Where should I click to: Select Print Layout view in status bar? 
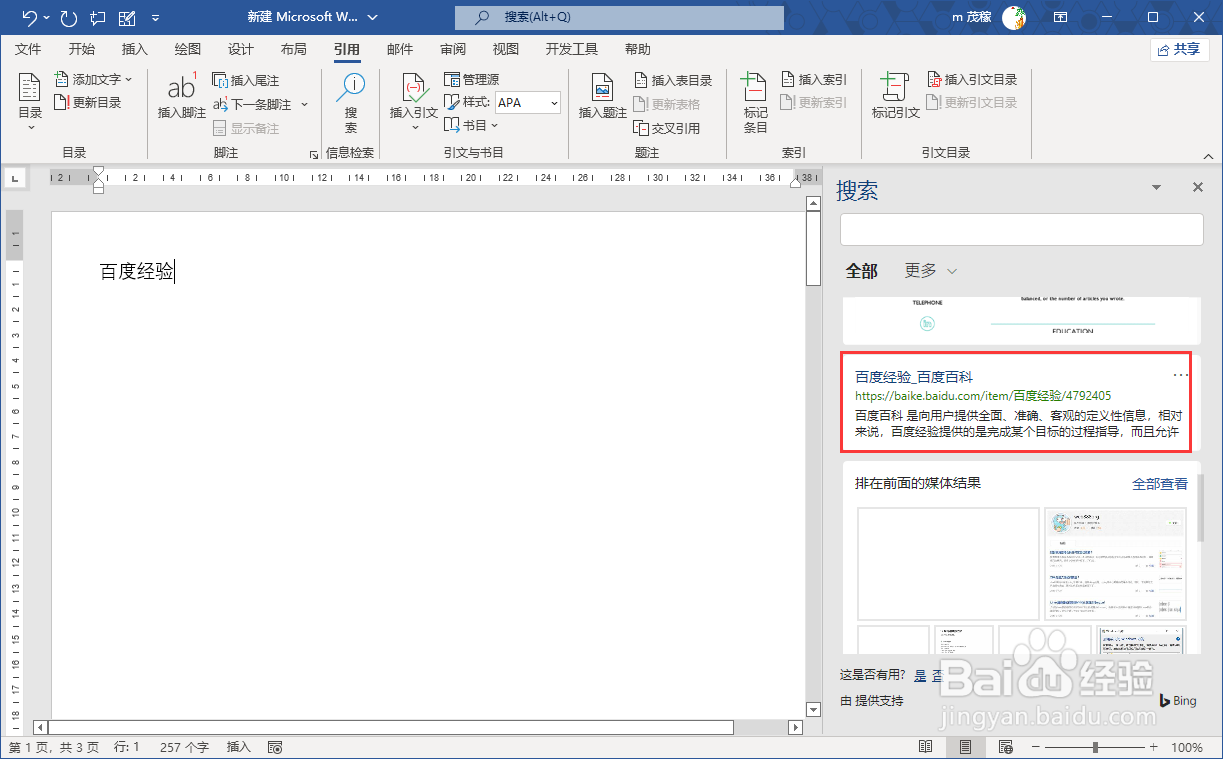point(965,747)
